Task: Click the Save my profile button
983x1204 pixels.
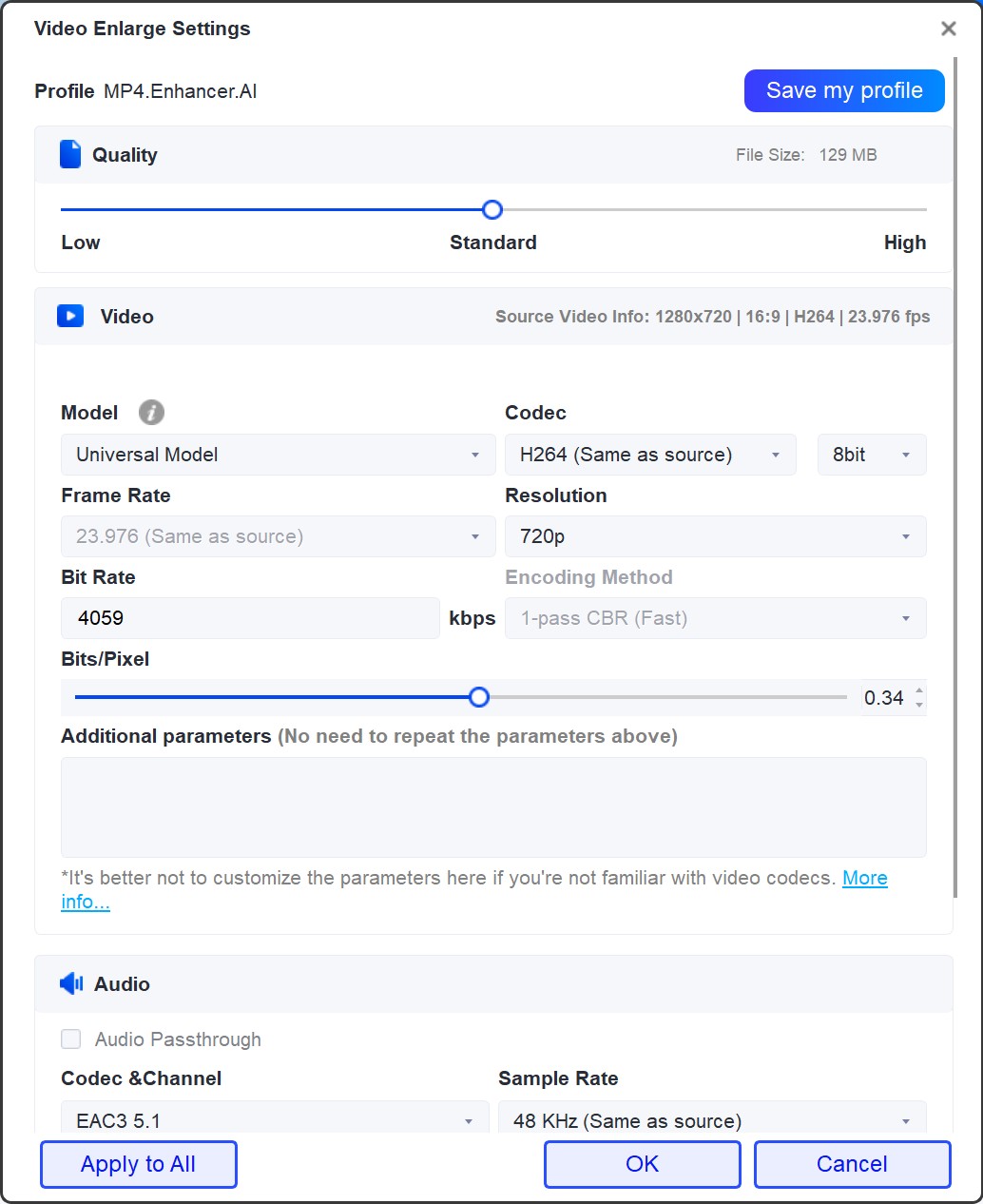Action: click(843, 90)
